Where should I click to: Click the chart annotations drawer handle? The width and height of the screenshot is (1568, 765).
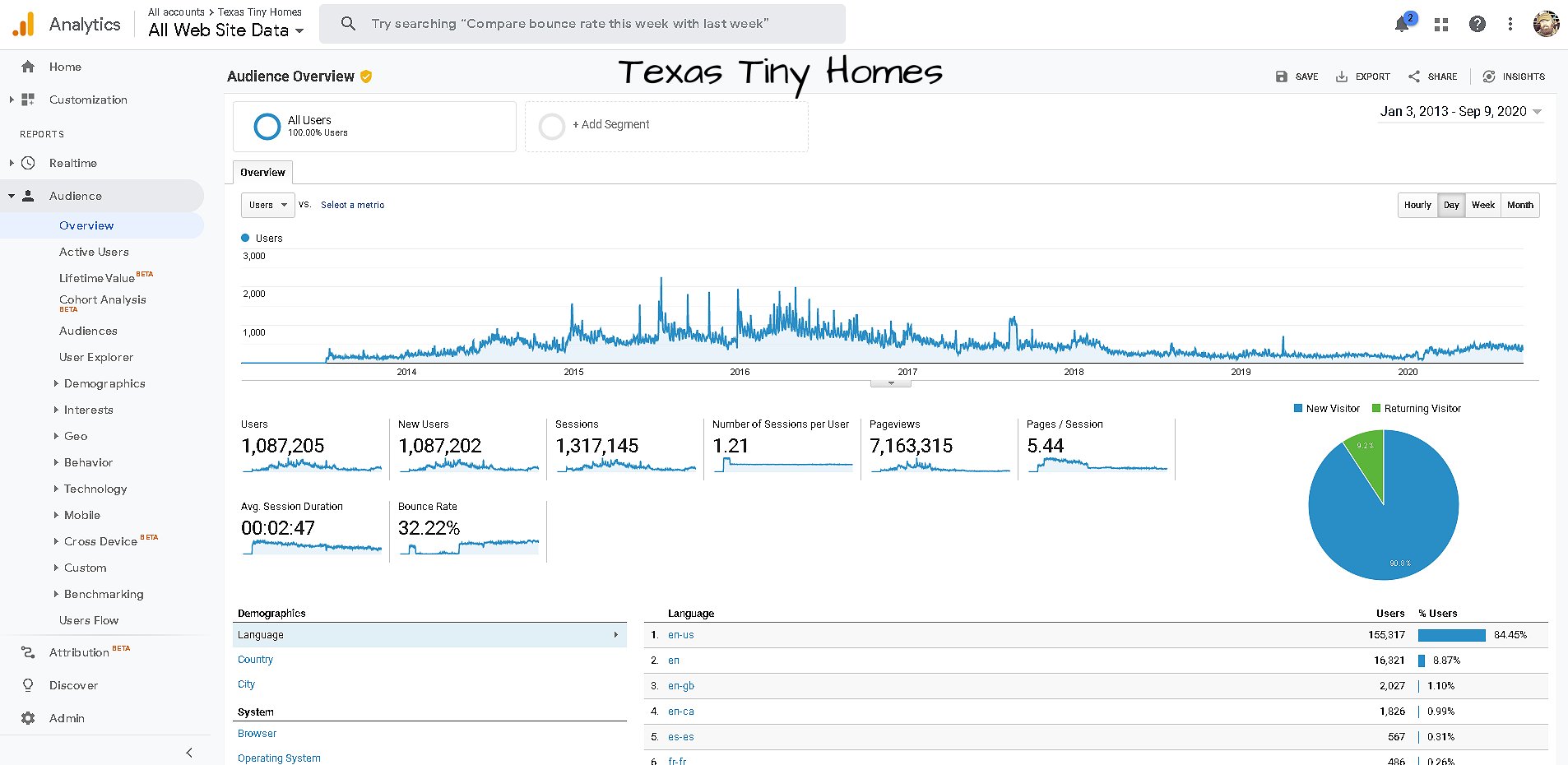point(890,383)
